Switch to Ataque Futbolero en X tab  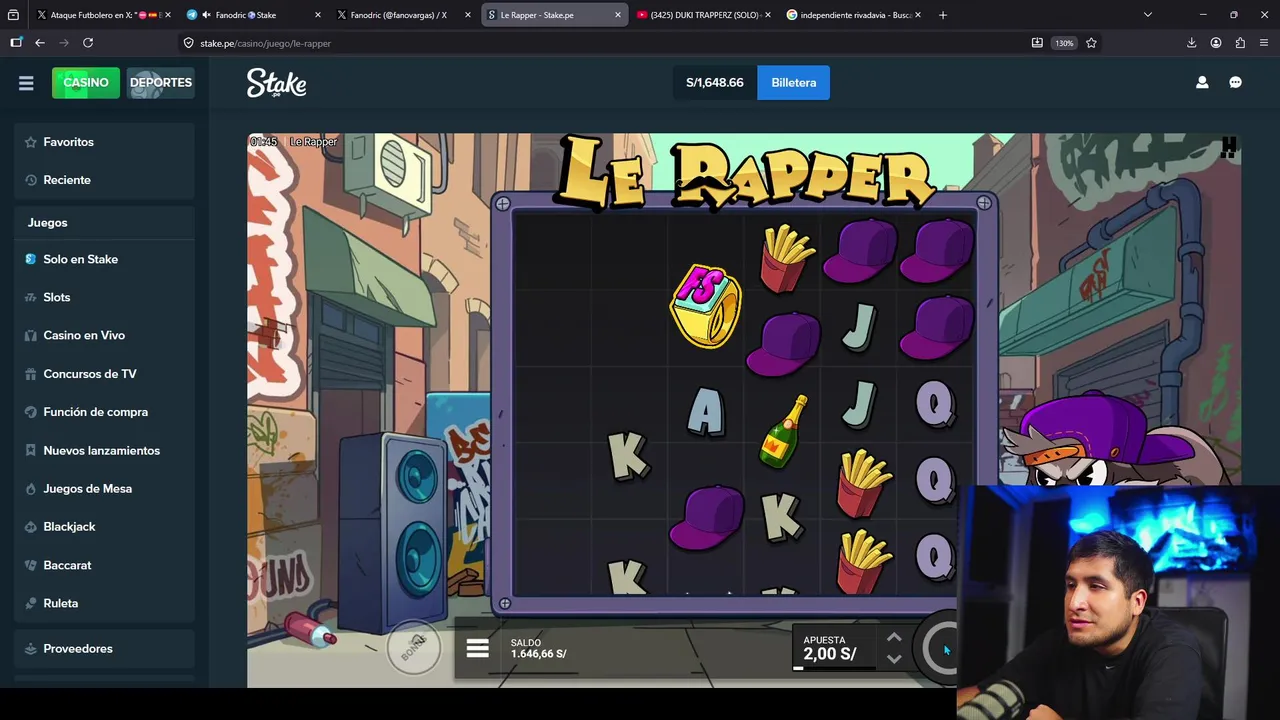pyautogui.click(x=104, y=15)
